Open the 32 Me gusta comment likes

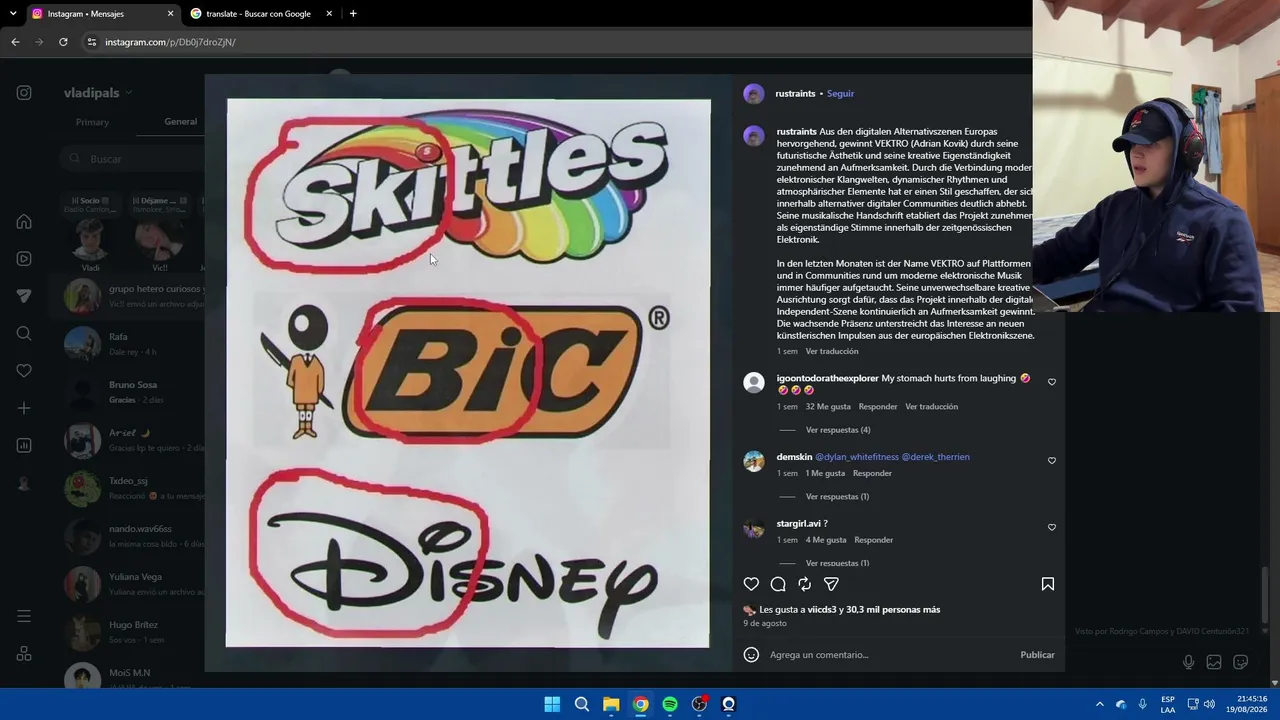click(828, 407)
